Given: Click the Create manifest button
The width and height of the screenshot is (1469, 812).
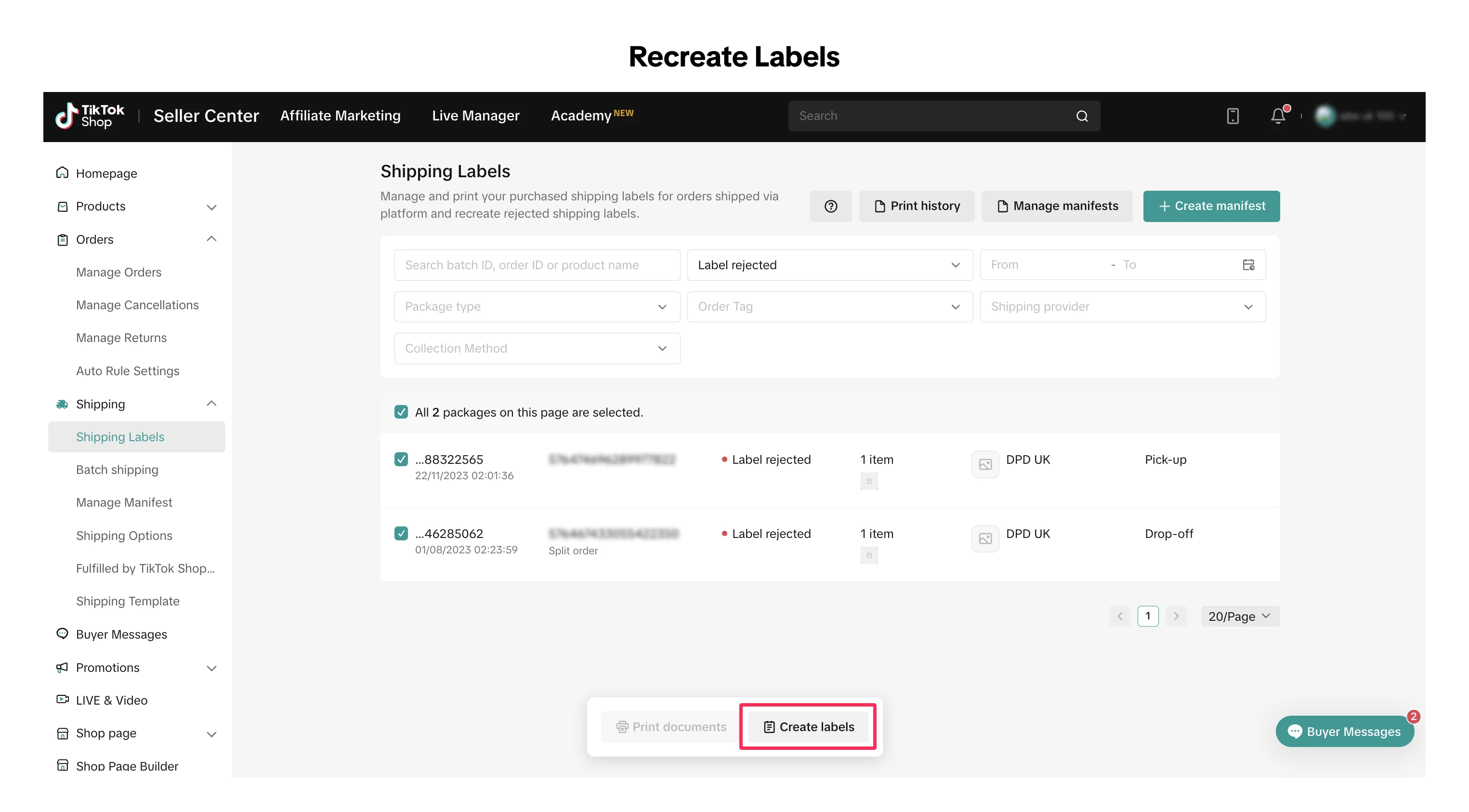Looking at the screenshot, I should pyautogui.click(x=1211, y=206).
